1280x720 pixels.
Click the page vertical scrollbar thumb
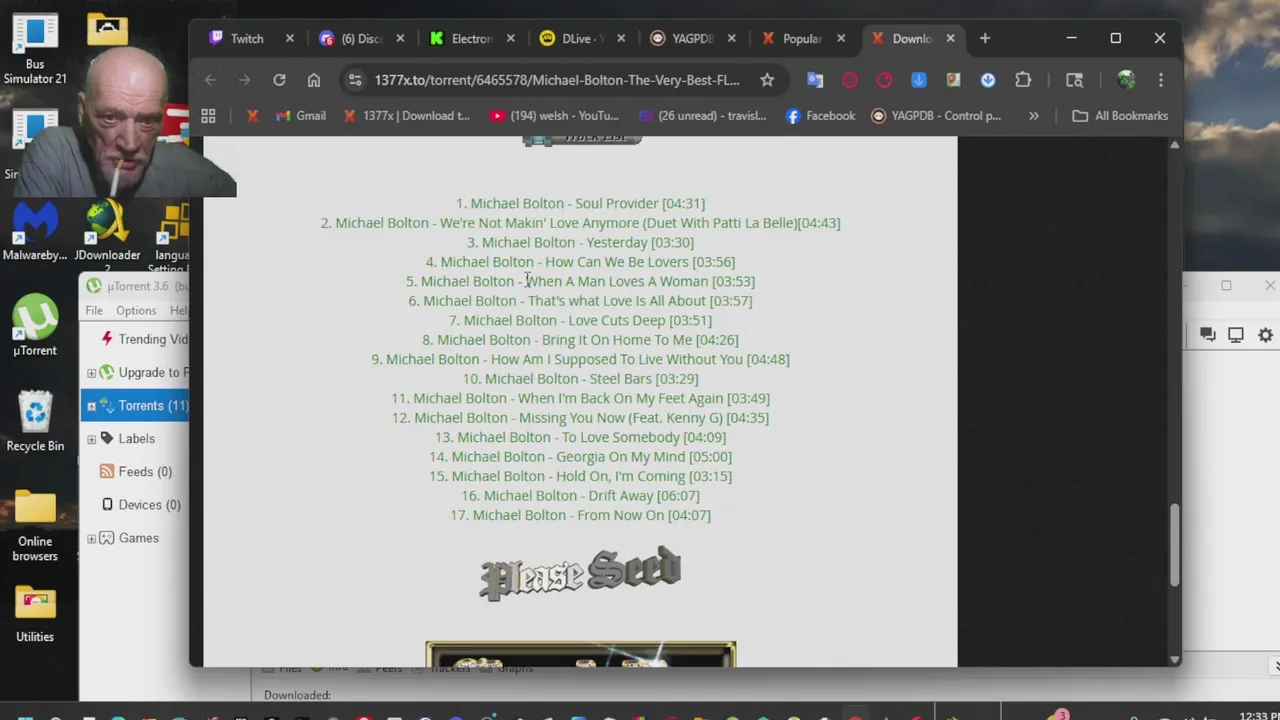point(1174,544)
